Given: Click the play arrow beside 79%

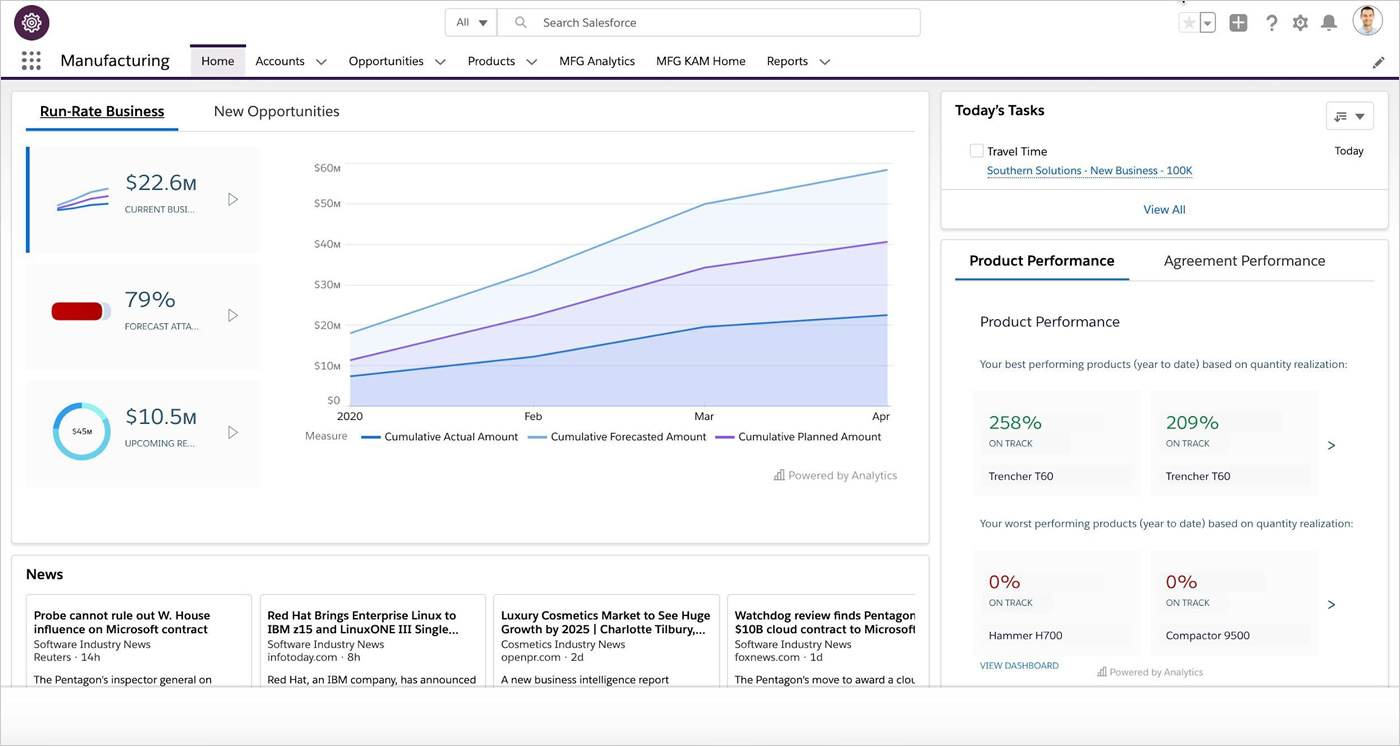Looking at the screenshot, I should click(233, 315).
